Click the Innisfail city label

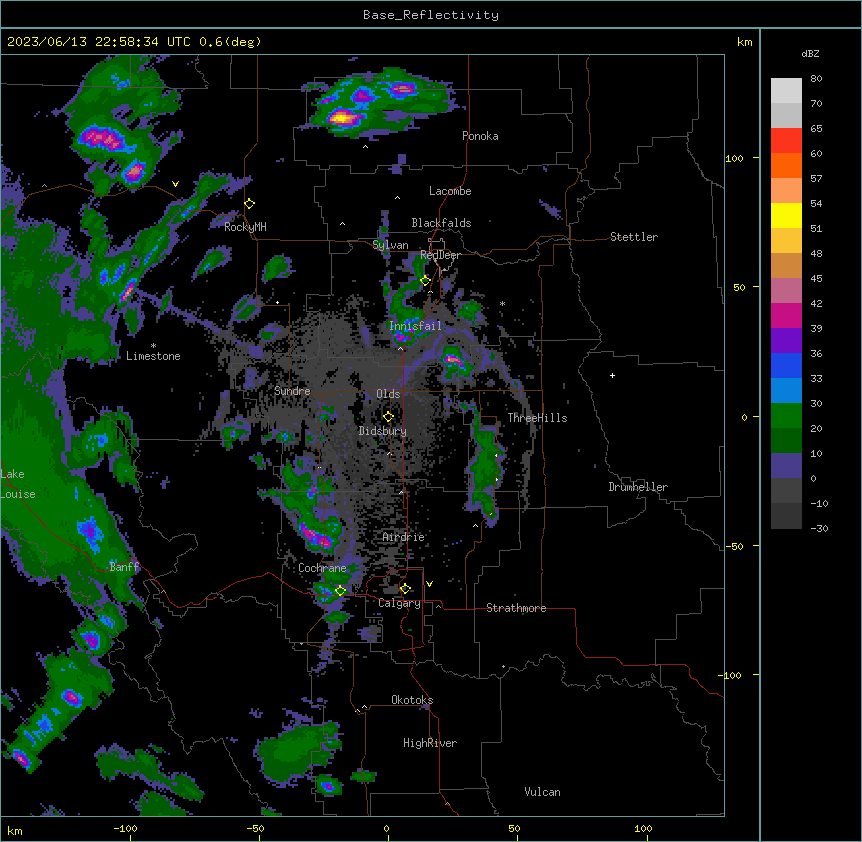pyautogui.click(x=415, y=326)
